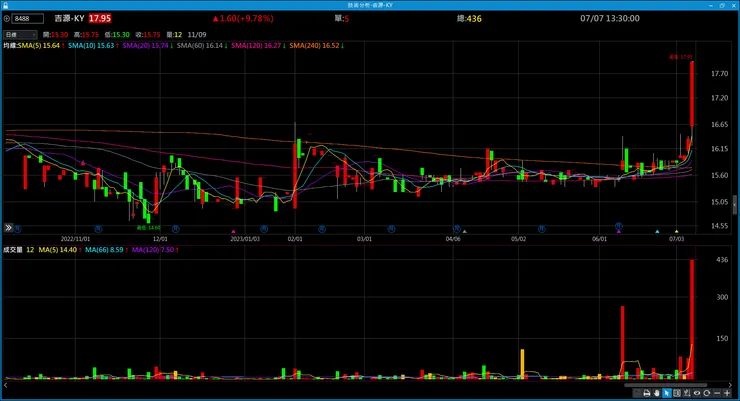Image resolution: width=740 pixels, height=401 pixels.
Task: Click the circular event marker near 02/01
Action: (x=322, y=229)
